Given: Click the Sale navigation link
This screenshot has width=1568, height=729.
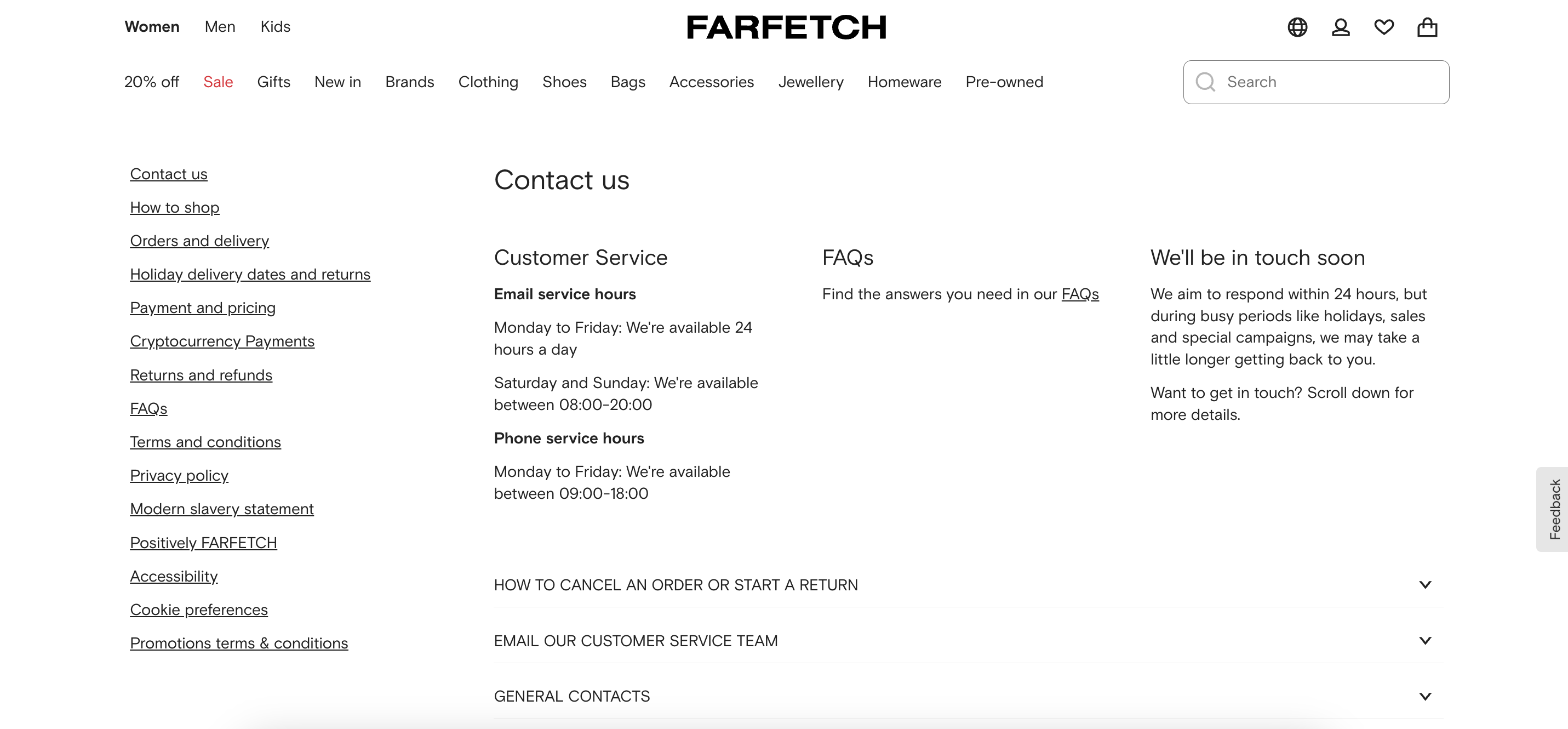Looking at the screenshot, I should pyautogui.click(x=217, y=82).
